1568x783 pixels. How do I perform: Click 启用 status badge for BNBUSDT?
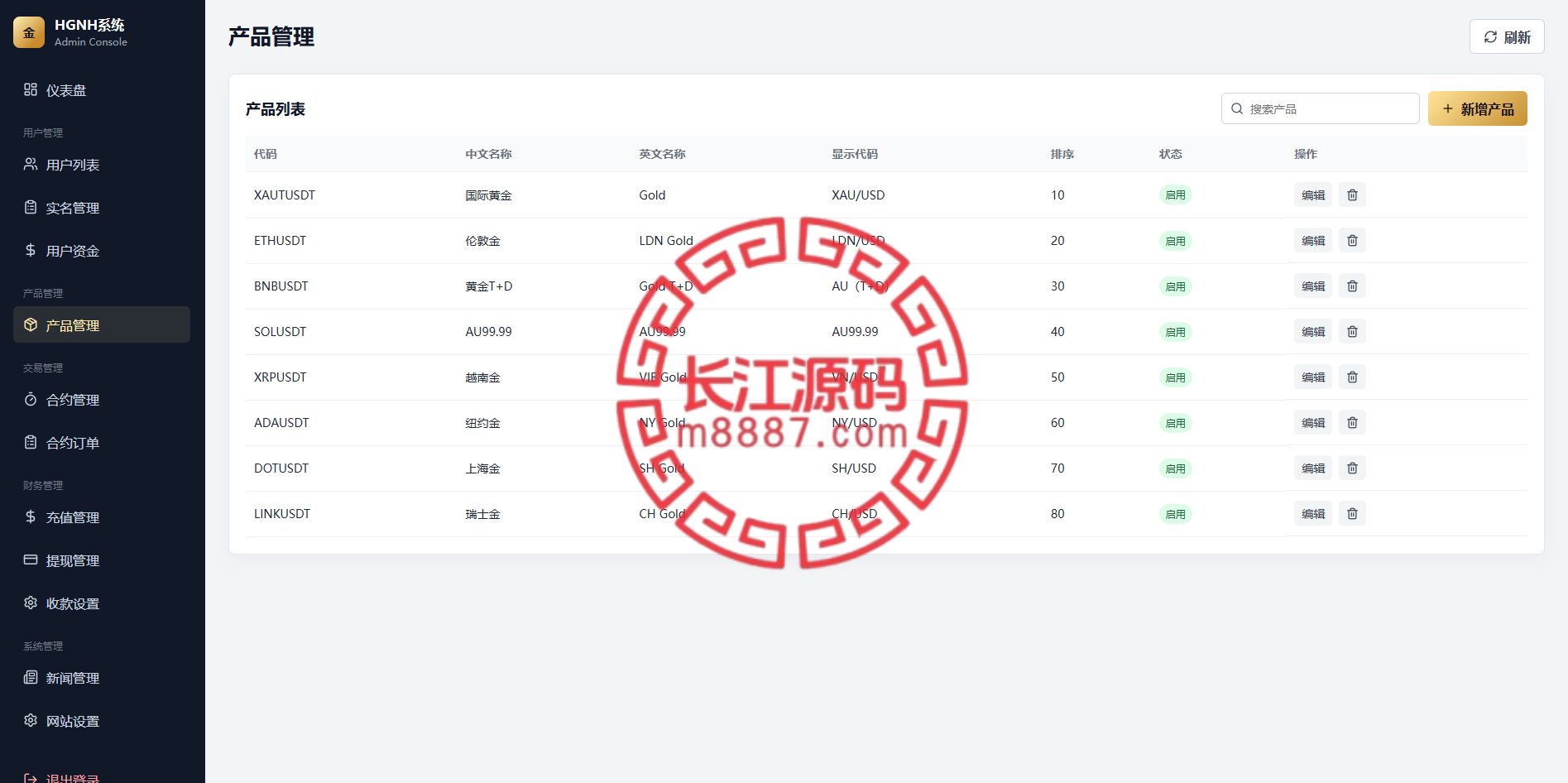click(1175, 286)
